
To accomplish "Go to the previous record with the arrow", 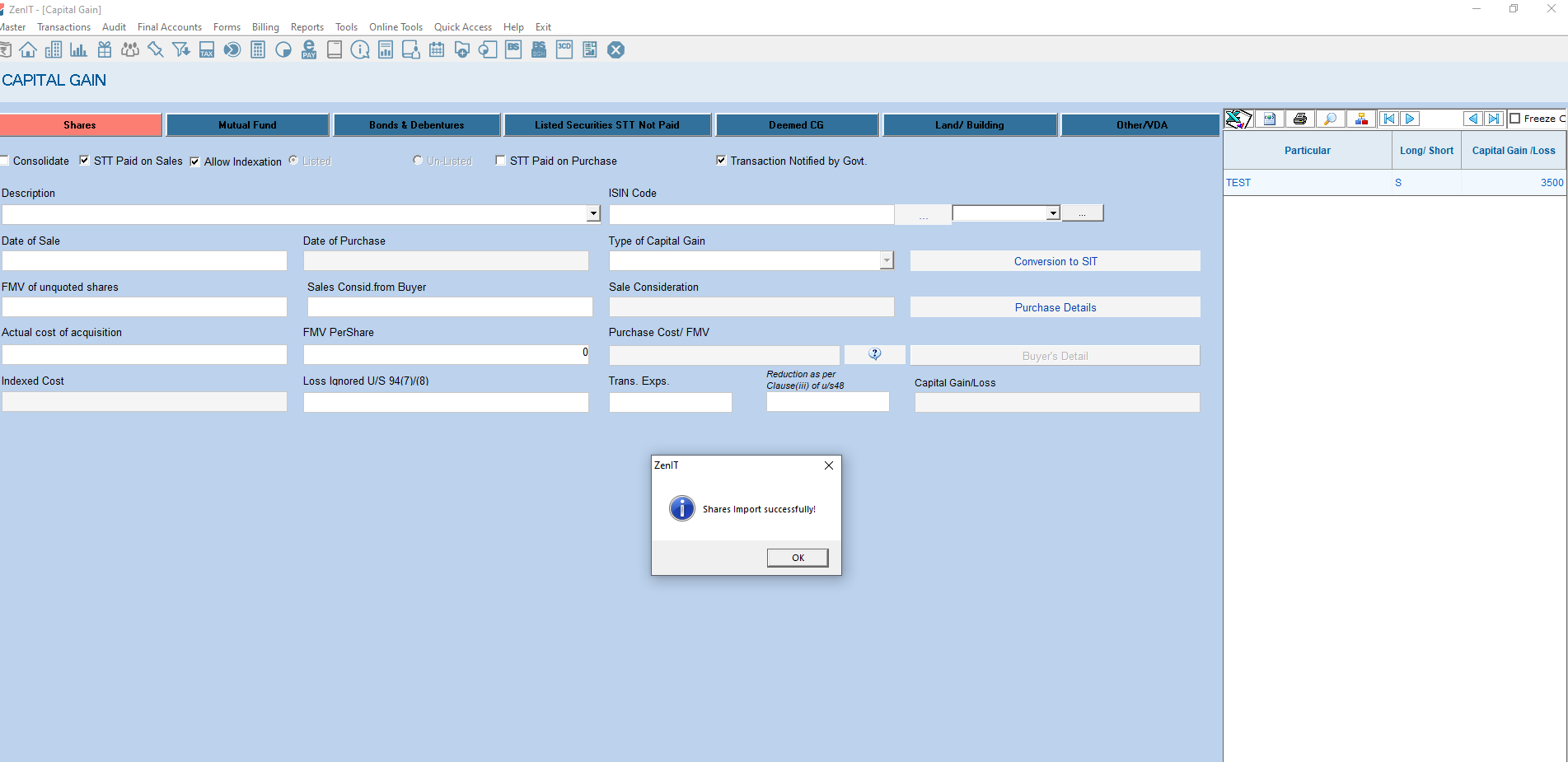I will [1473, 119].
